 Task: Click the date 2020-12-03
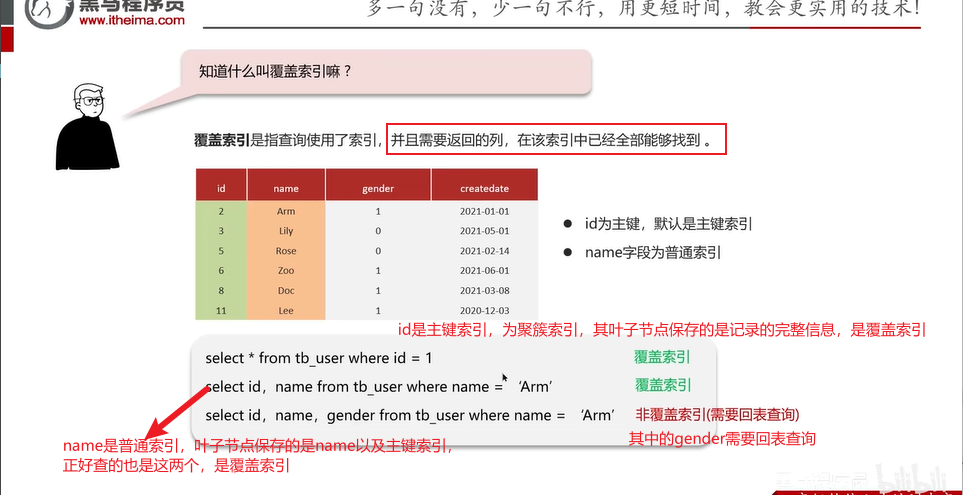point(485,310)
